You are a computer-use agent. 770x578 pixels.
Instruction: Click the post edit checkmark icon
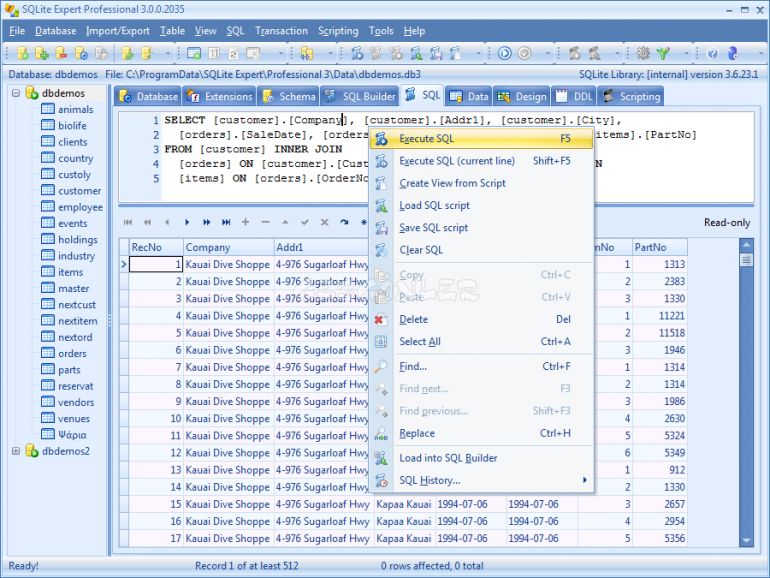pyautogui.click(x=305, y=222)
